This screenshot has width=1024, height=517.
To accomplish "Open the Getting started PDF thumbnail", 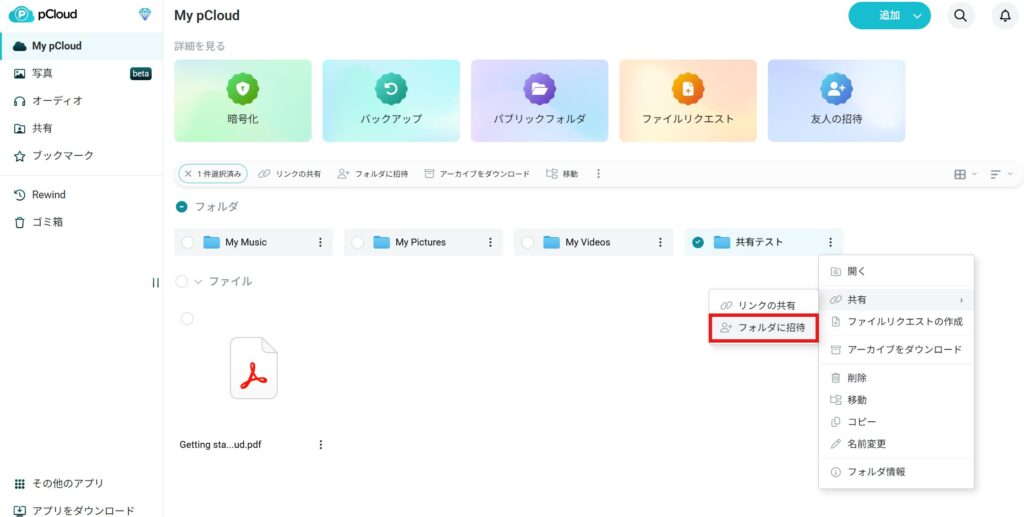I will click(x=253, y=368).
